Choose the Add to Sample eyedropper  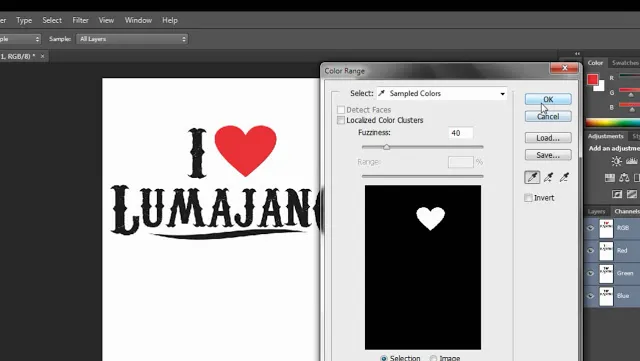pyautogui.click(x=548, y=177)
